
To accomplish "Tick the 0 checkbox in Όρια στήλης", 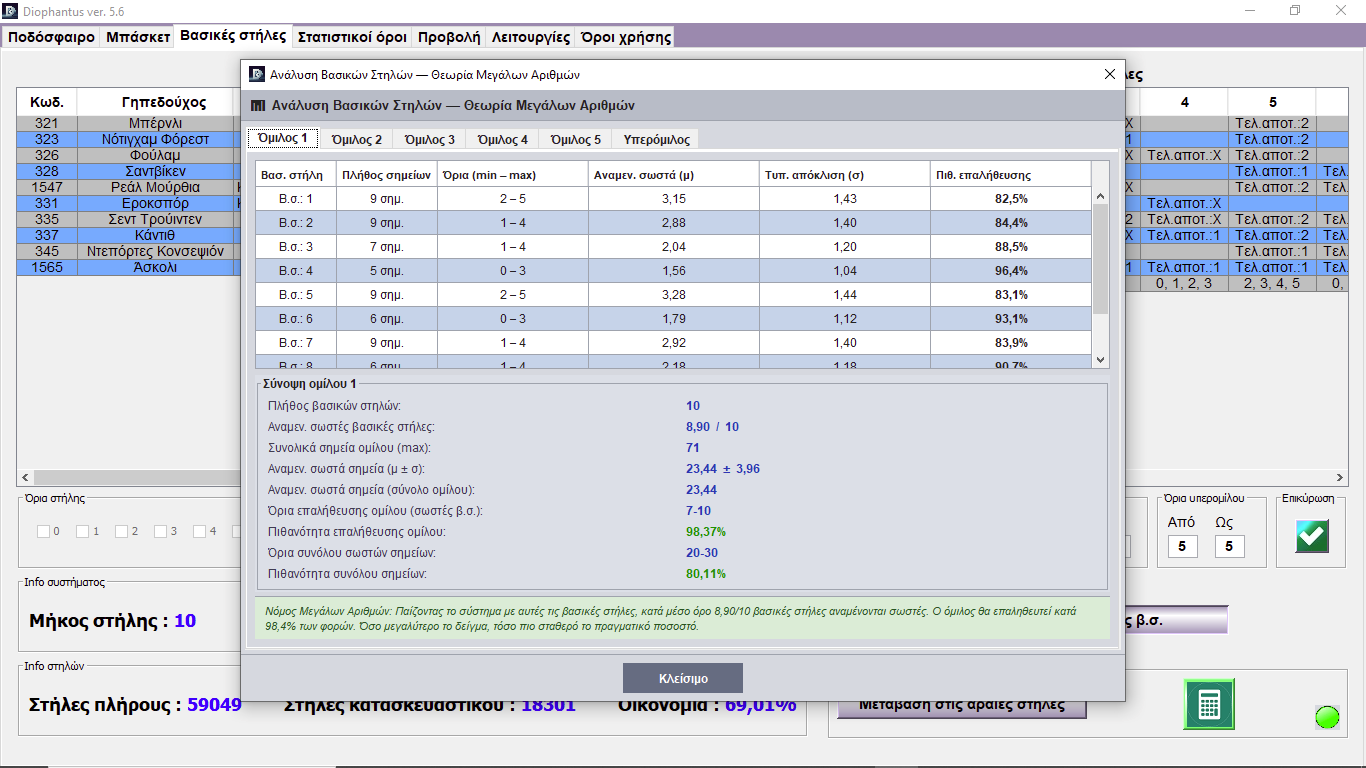I will tap(44, 531).
